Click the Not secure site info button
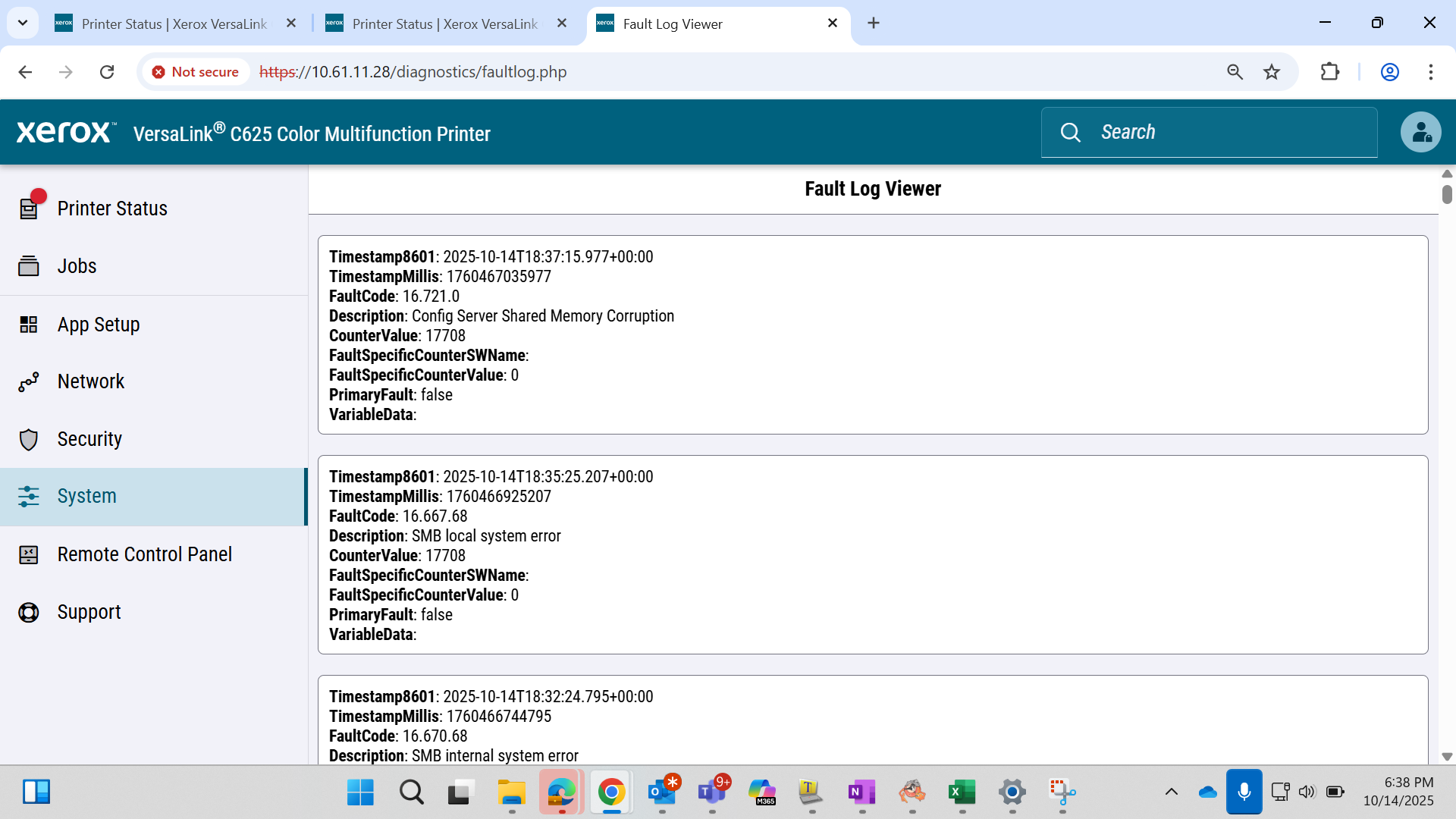Screen dimensions: 1456x819 point(196,72)
